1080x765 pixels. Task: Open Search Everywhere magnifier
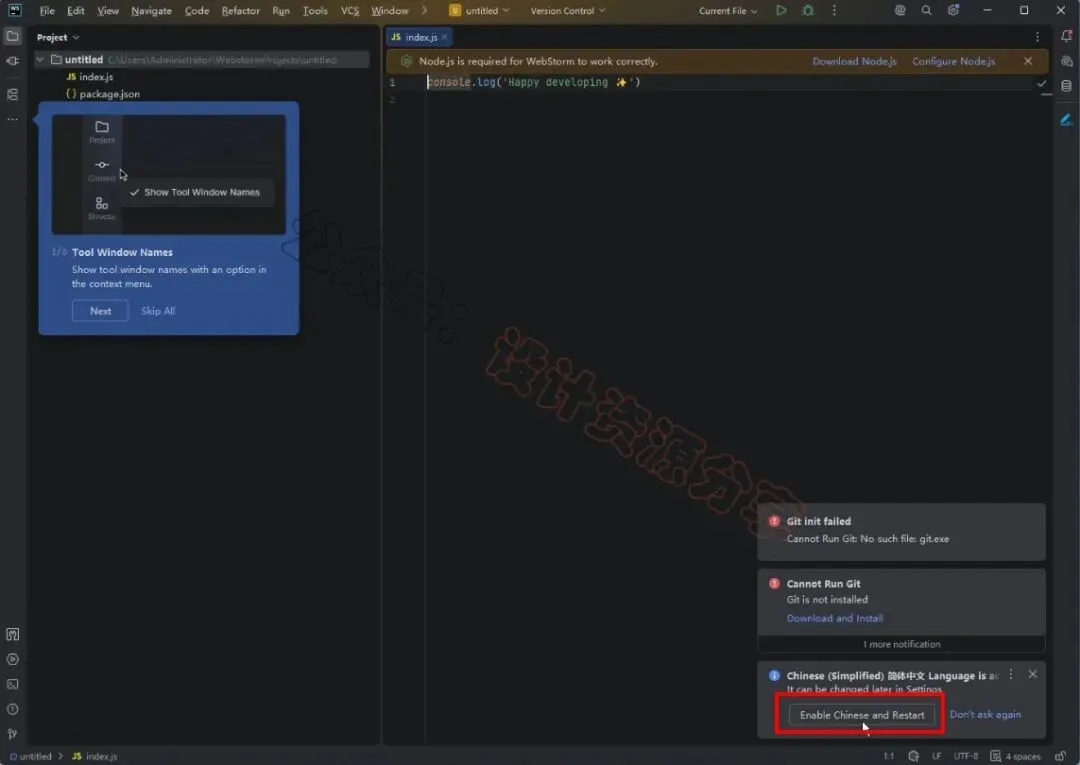coord(926,10)
